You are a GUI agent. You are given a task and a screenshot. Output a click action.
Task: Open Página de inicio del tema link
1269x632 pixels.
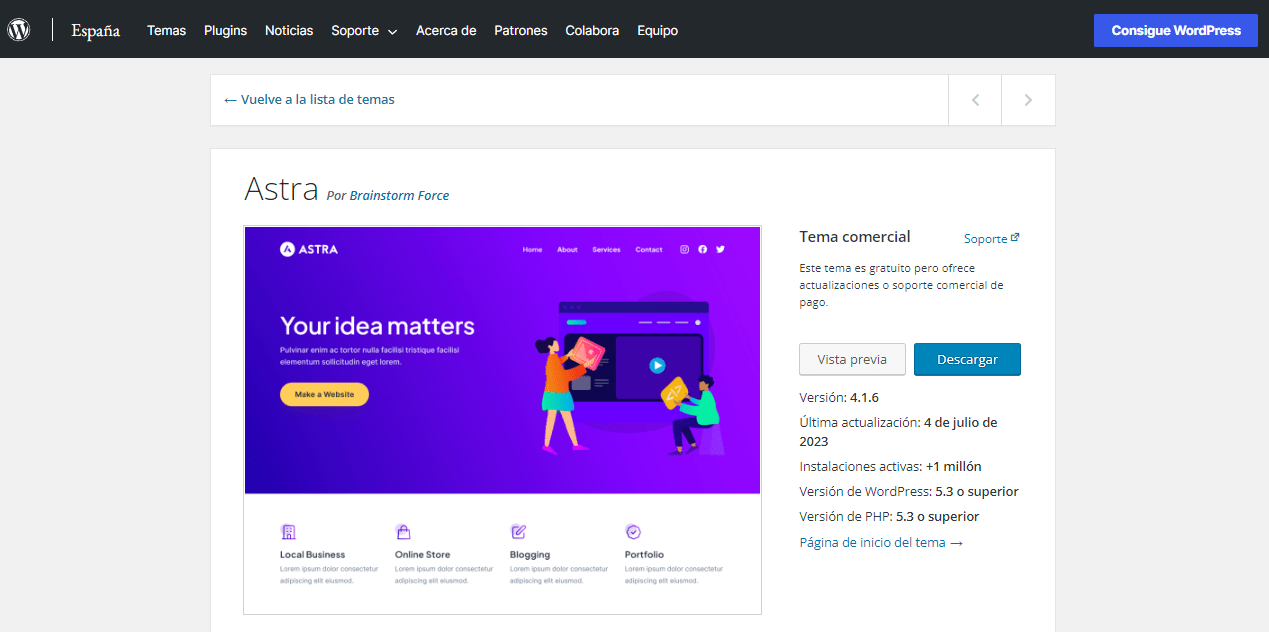[881, 542]
